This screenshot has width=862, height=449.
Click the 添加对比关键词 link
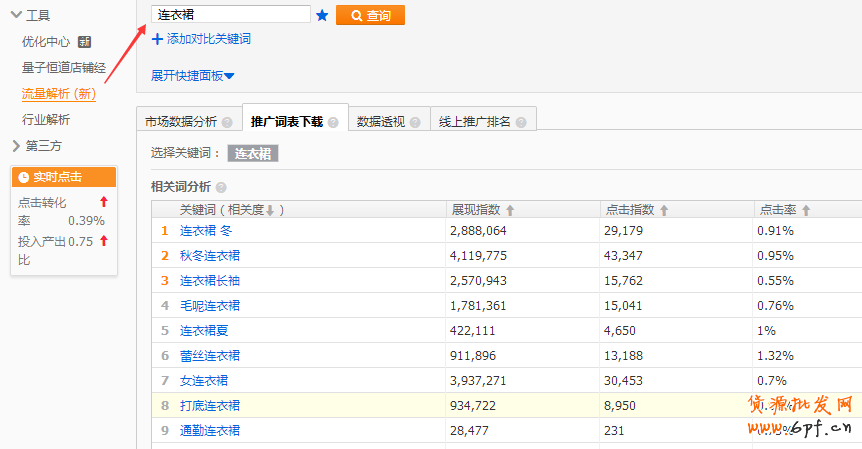[208, 39]
